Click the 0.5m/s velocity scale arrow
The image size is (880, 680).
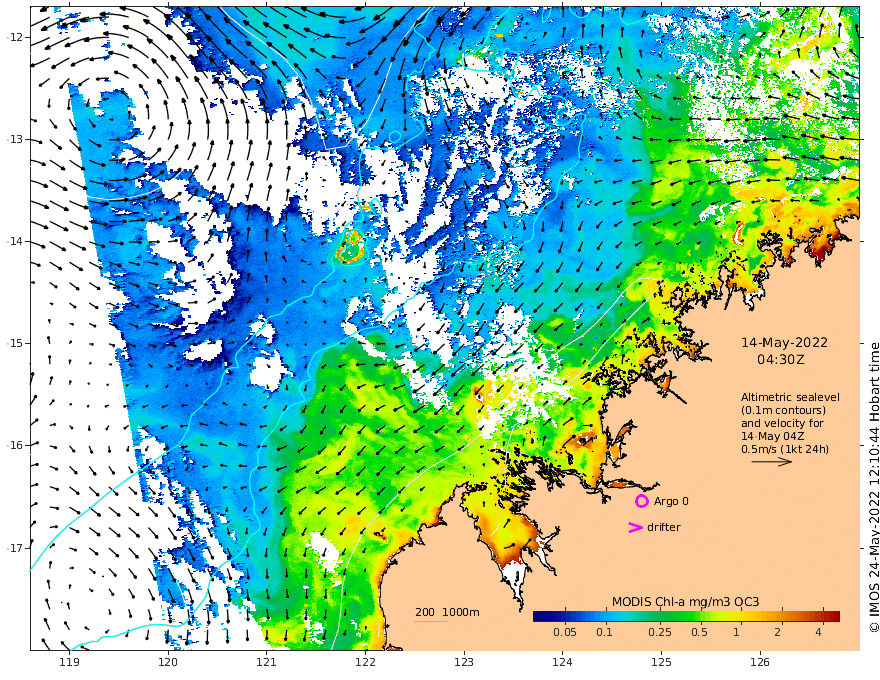(x=772, y=462)
